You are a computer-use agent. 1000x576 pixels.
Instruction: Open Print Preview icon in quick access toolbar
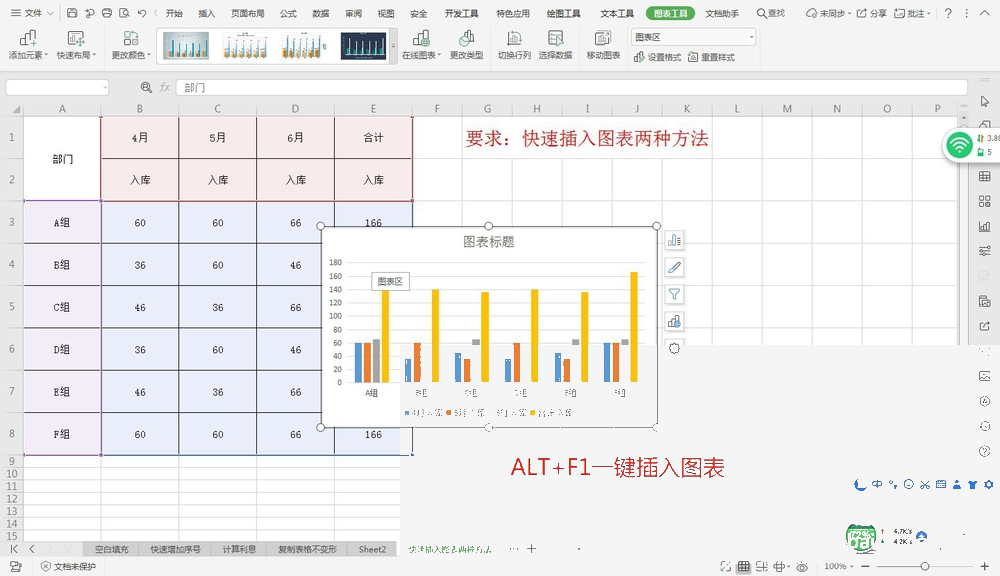124,13
